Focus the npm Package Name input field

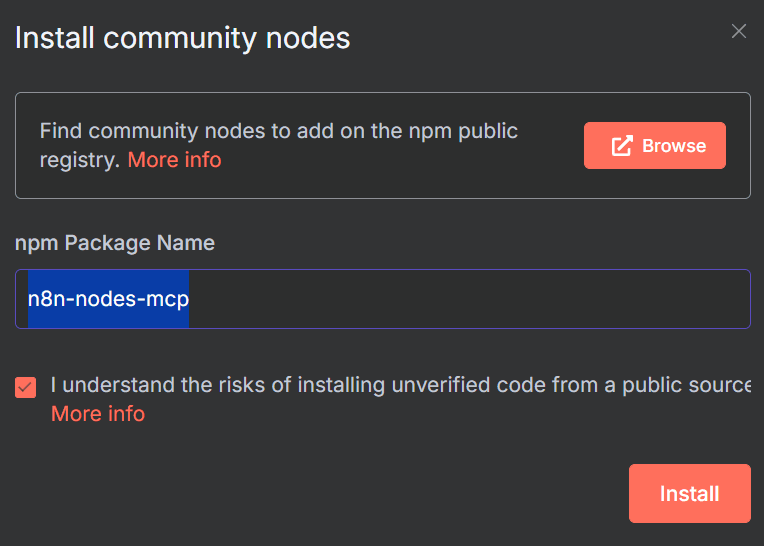coord(382,299)
